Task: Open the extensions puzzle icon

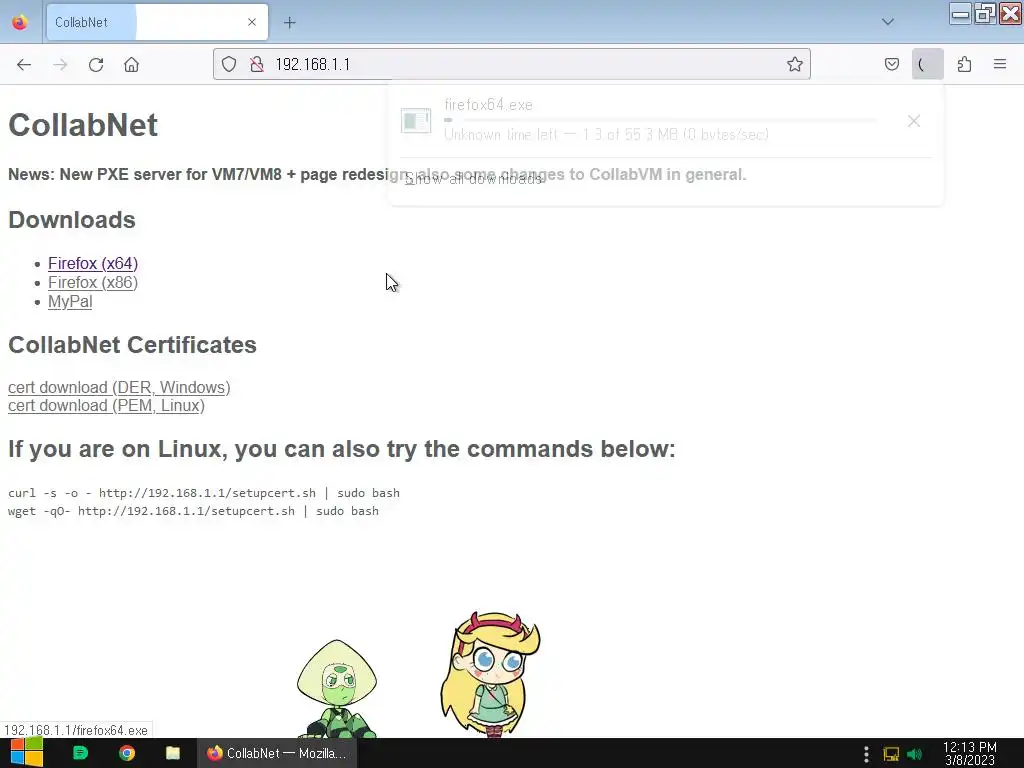Action: coord(964,64)
